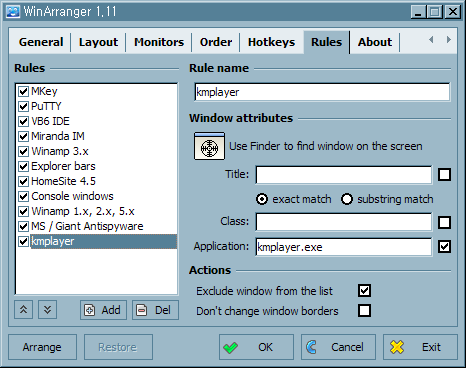The width and height of the screenshot is (466, 368).
Task: Click the Title input field
Action: 344,175
